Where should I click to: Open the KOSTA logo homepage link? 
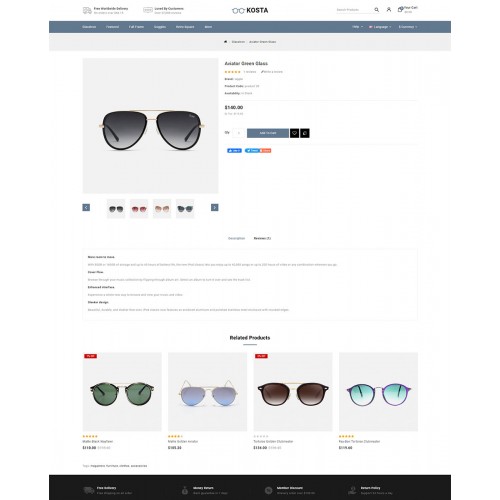(250, 10)
